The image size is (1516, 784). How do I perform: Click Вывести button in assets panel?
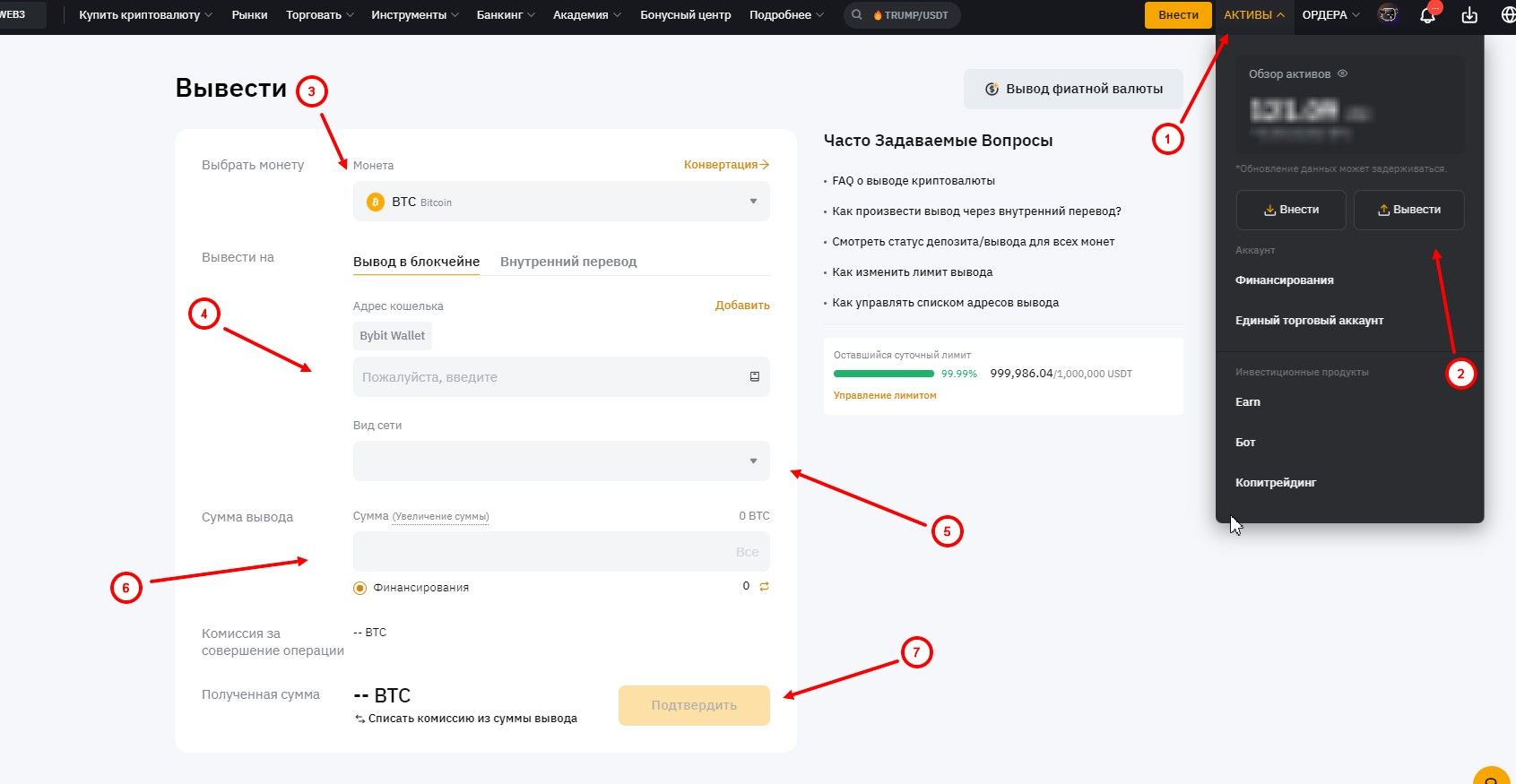(x=1408, y=210)
